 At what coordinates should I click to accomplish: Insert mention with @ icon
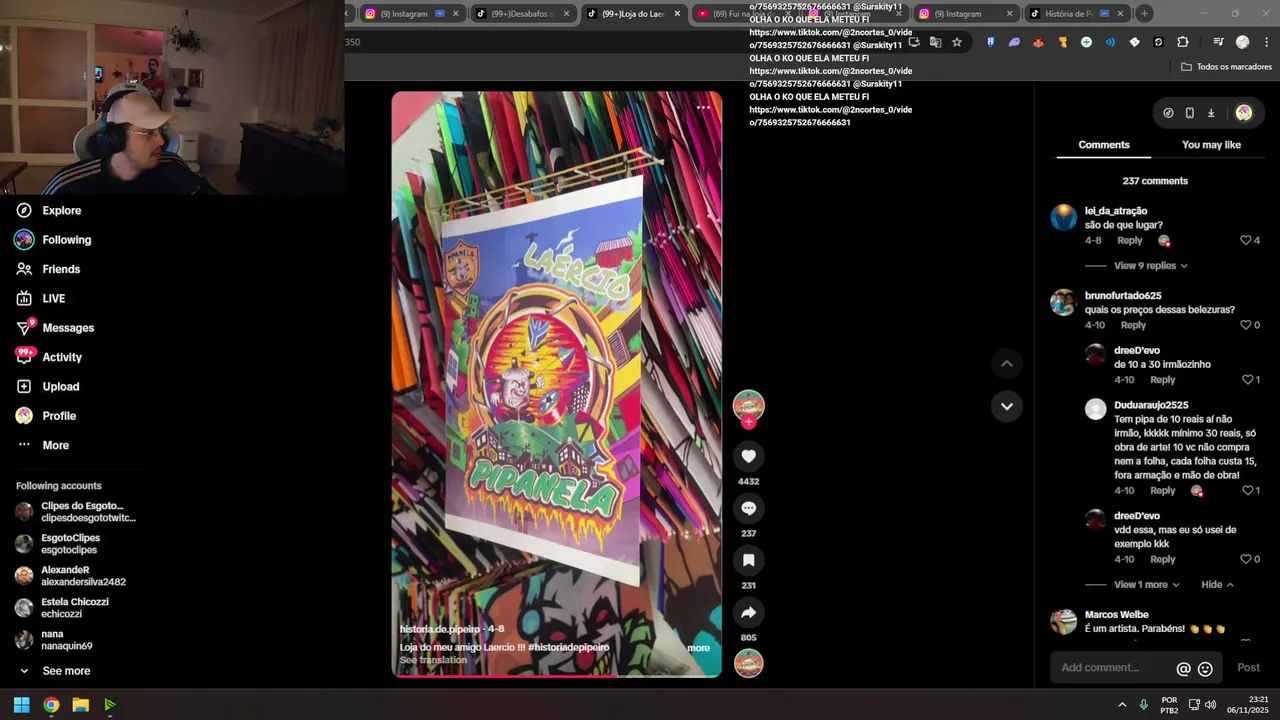click(x=1183, y=669)
